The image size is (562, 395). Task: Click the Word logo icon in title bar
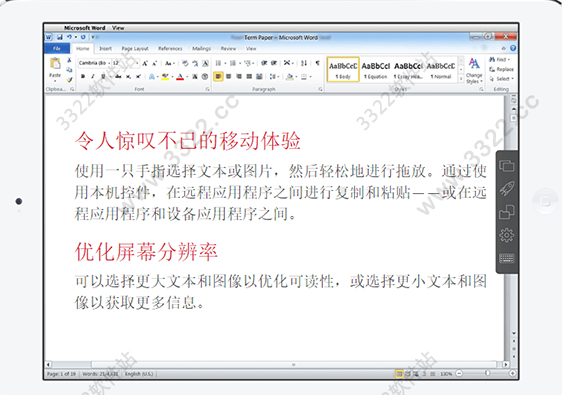pos(49,37)
